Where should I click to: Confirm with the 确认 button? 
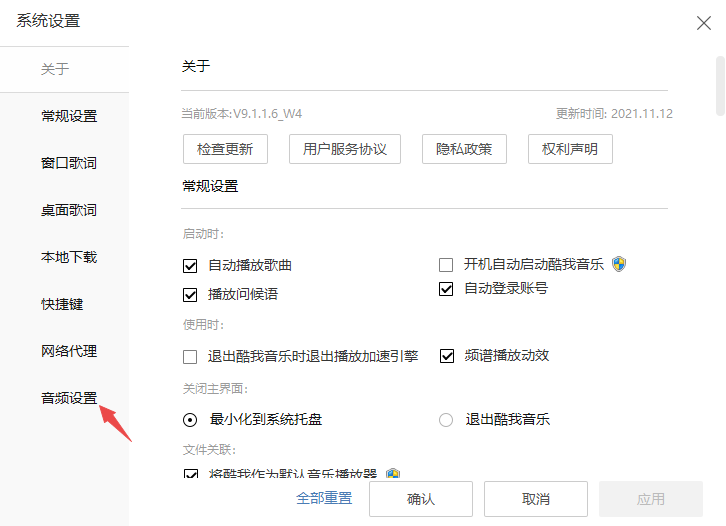coord(421,499)
